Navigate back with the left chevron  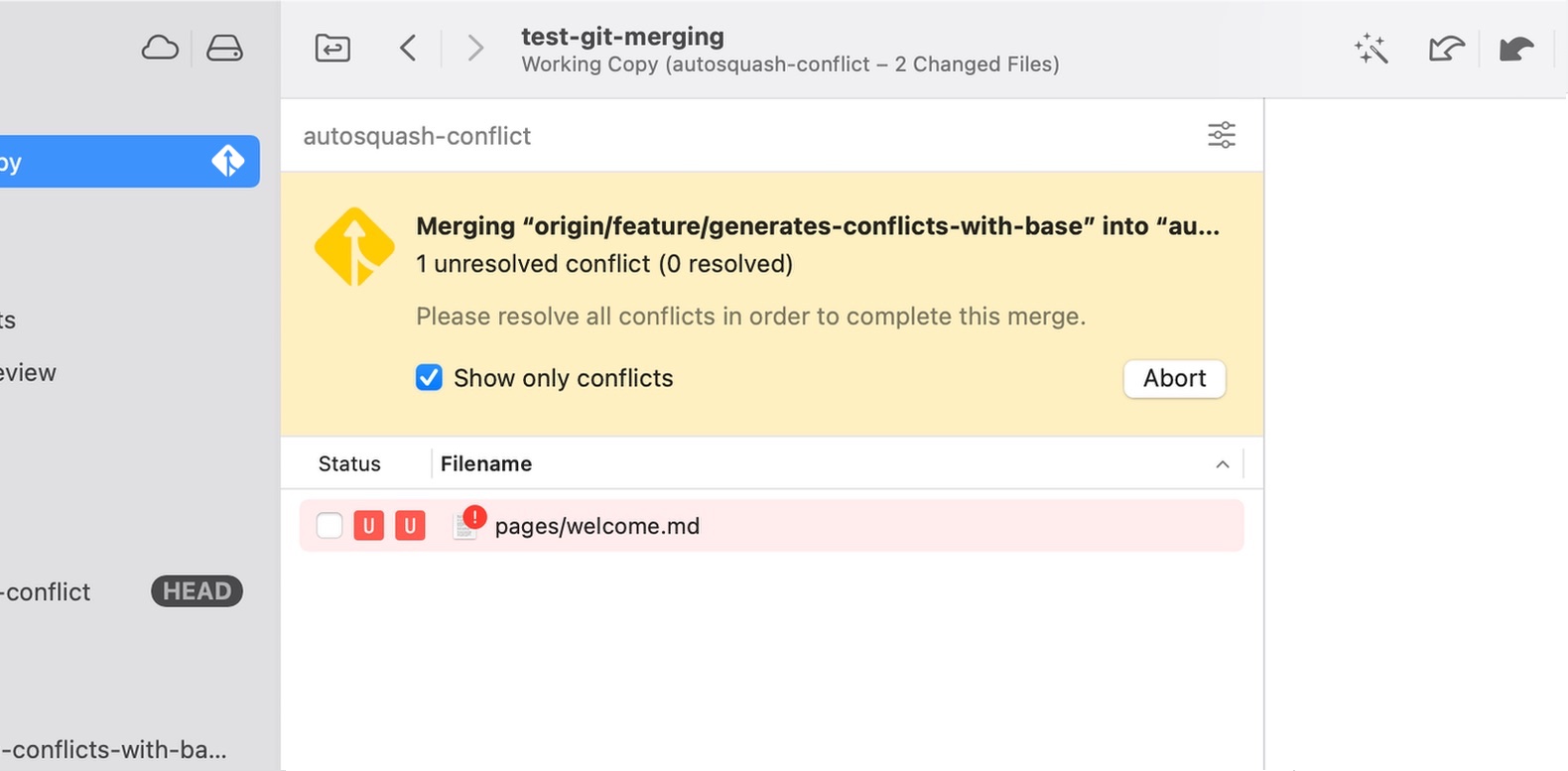tap(408, 48)
